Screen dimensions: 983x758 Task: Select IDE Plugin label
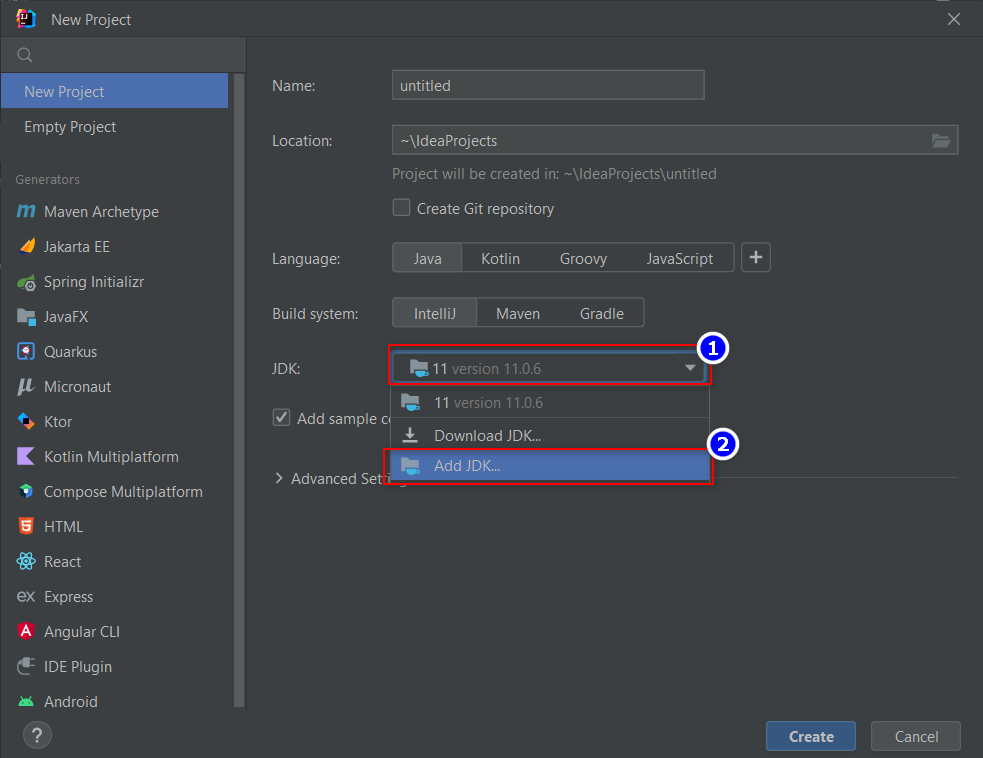click(x=78, y=666)
